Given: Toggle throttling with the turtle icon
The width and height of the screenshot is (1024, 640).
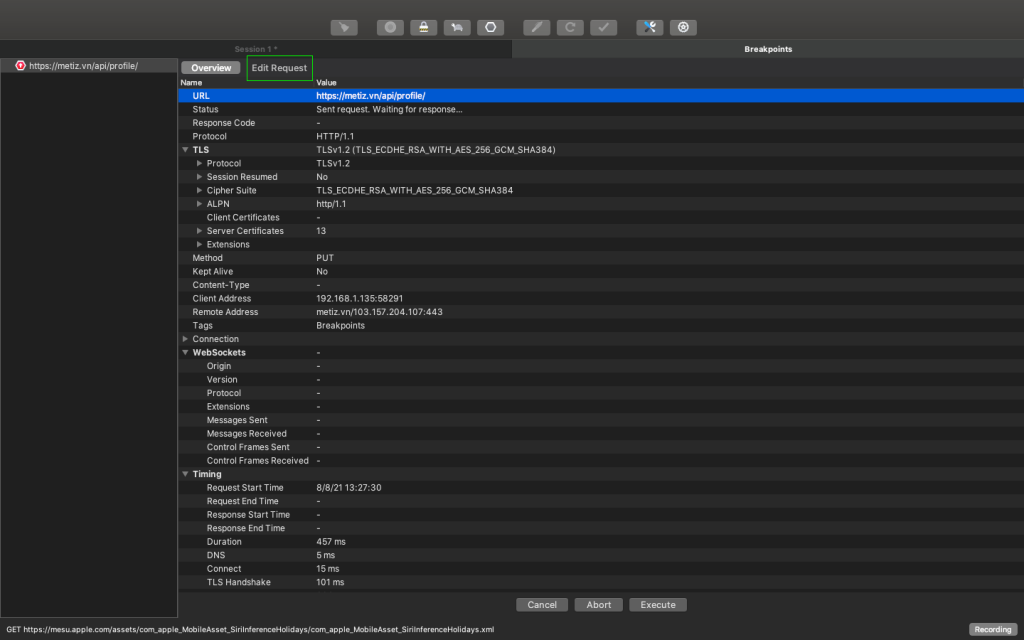Looking at the screenshot, I should (x=456, y=27).
